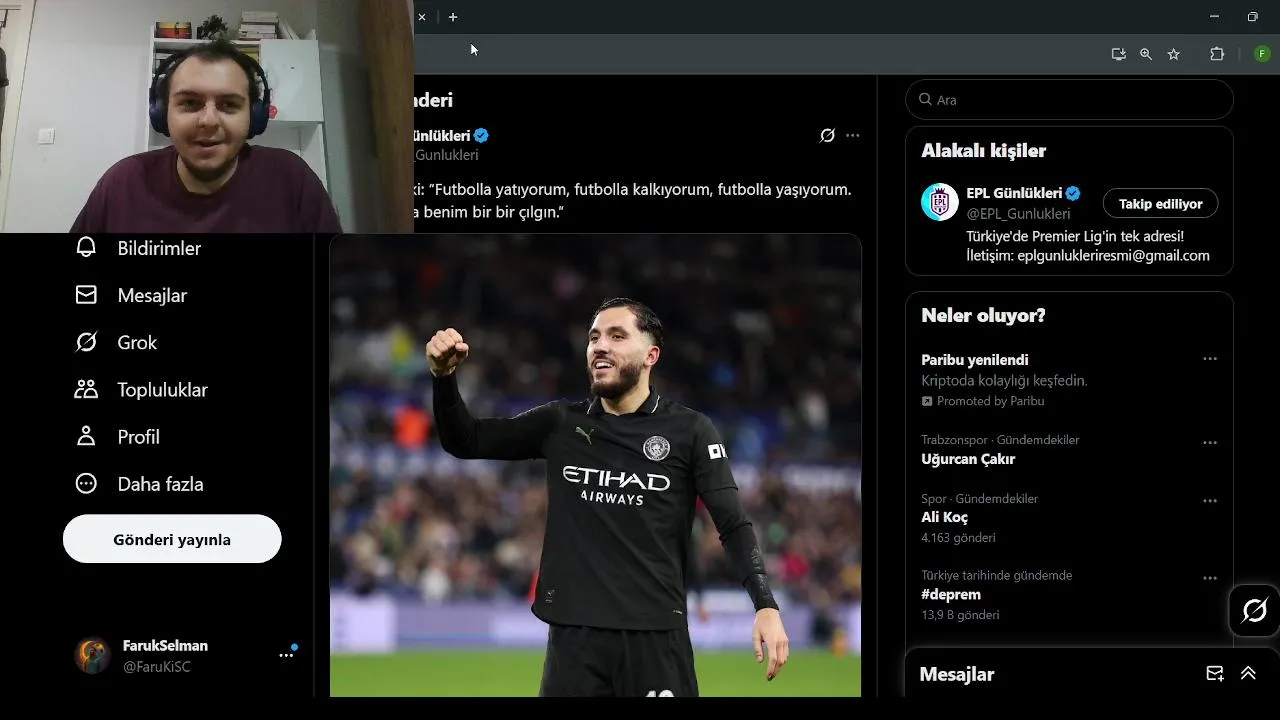Open Topluluklar communities page
Image resolution: width=1280 pixels, height=720 pixels.
tap(142, 389)
